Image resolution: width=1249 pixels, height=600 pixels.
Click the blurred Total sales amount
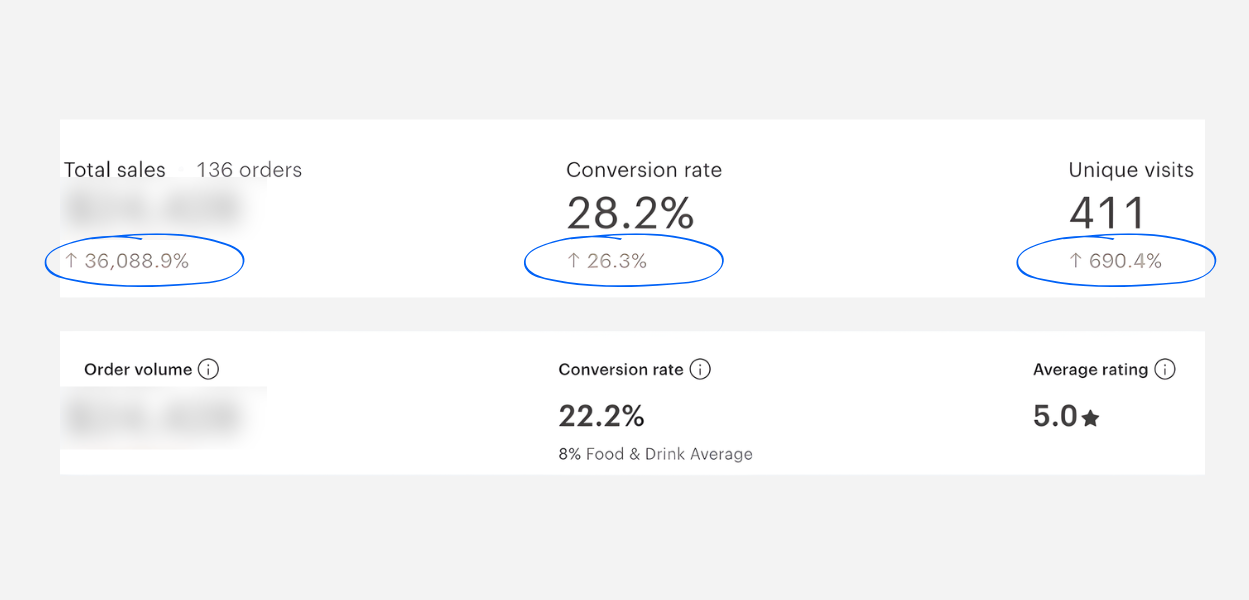(152, 209)
